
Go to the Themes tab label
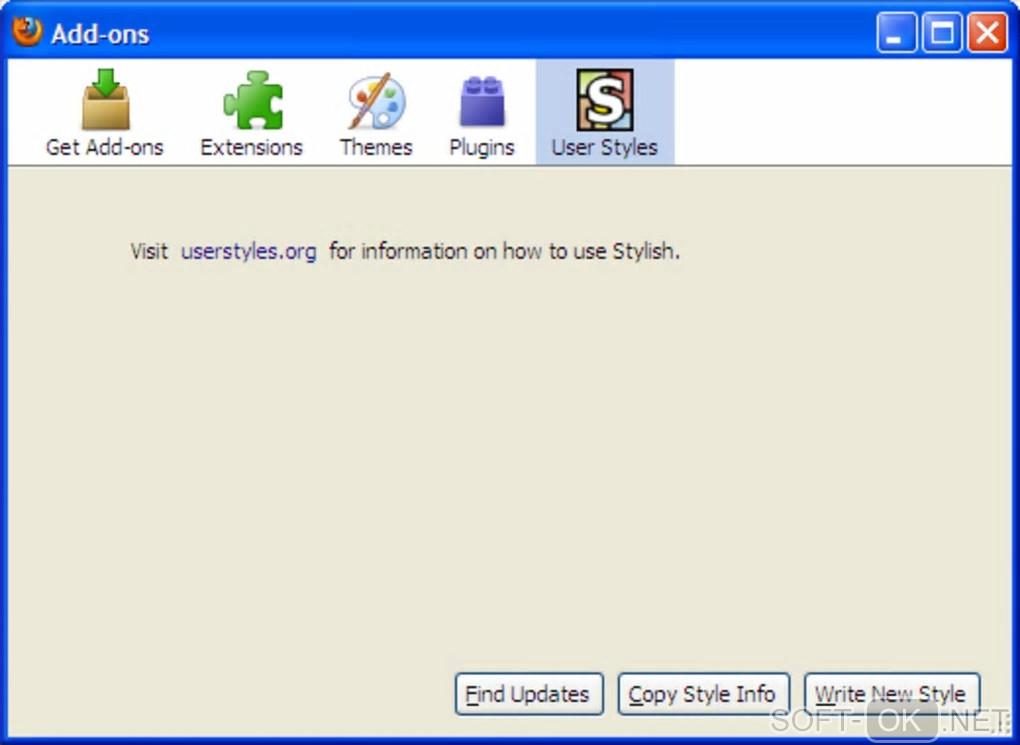(376, 148)
